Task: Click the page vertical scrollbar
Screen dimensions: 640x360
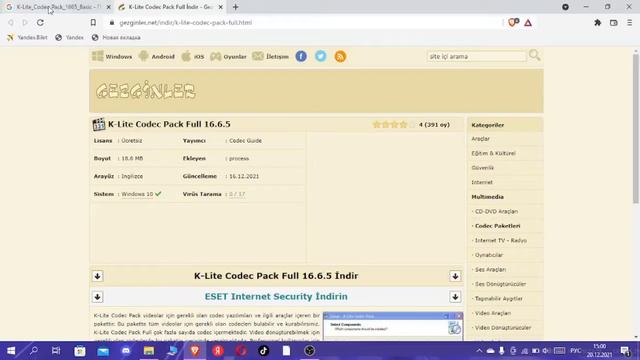Action: pos(636,129)
